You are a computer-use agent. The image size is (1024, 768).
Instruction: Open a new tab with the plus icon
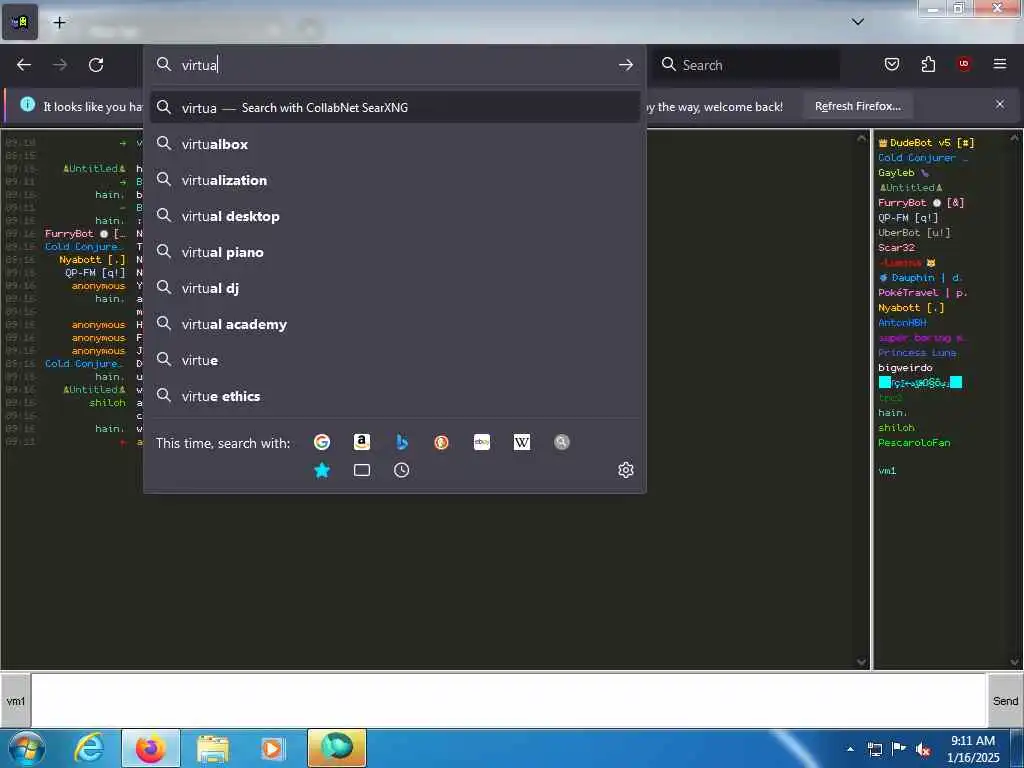[x=59, y=23]
